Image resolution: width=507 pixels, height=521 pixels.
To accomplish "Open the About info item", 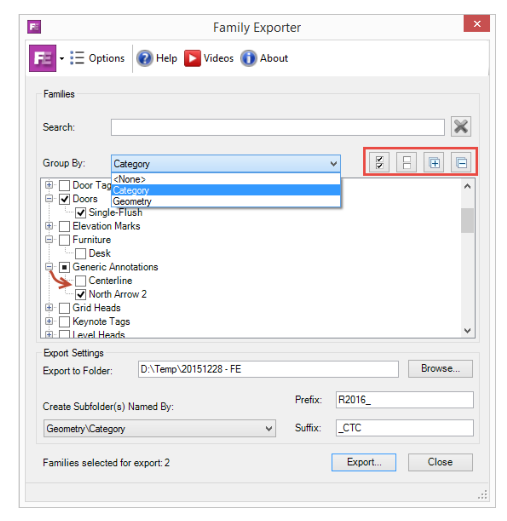I will pos(264,58).
